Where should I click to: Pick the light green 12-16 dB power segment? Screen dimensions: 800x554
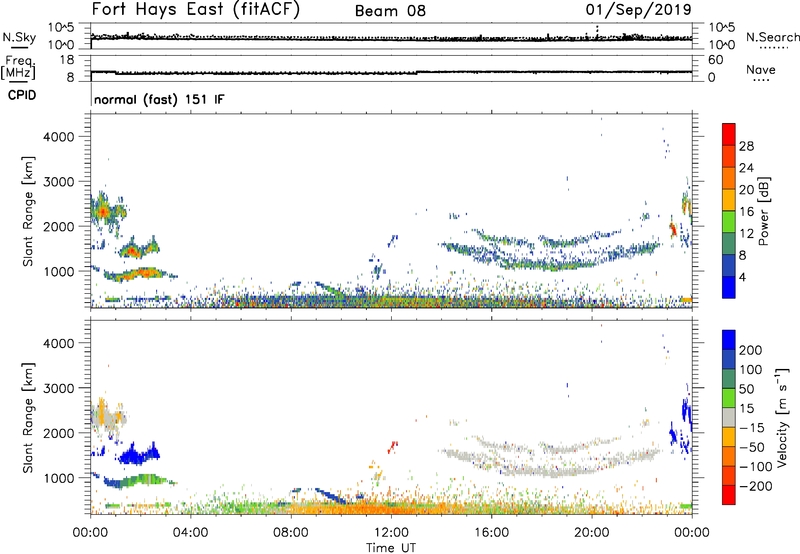coord(729,221)
